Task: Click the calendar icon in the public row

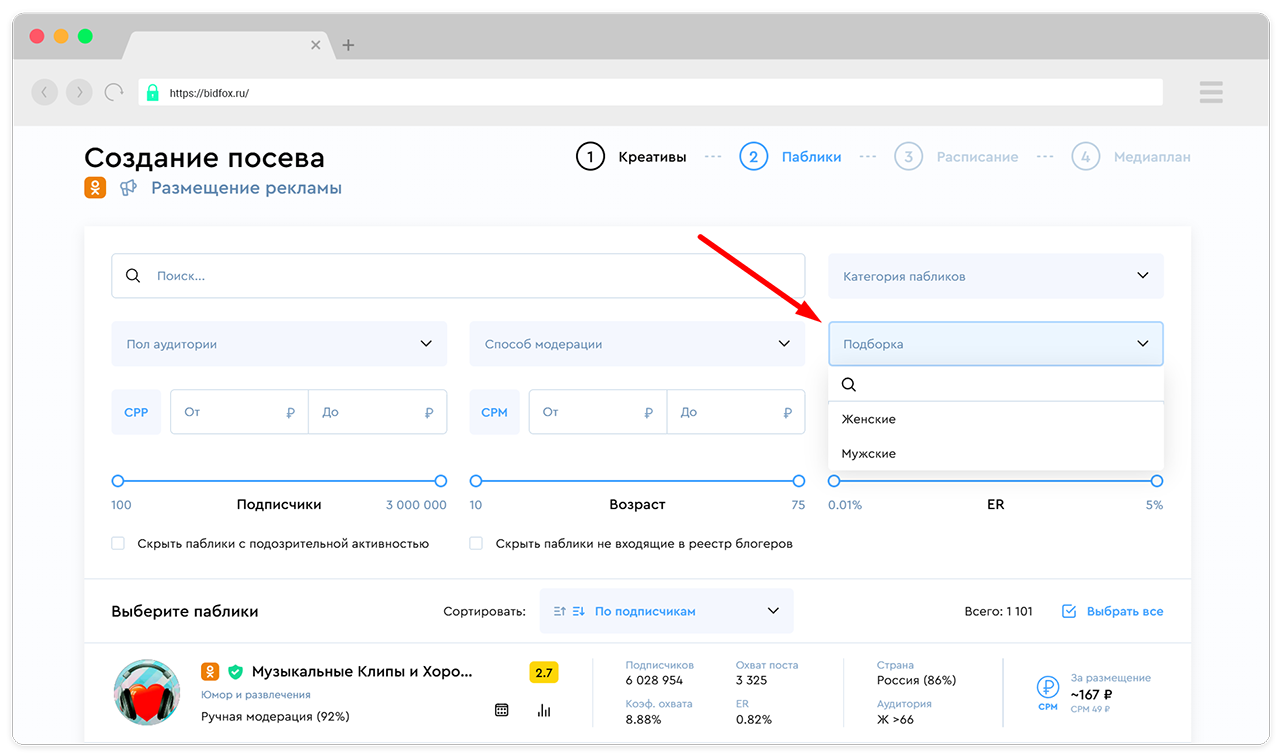Action: click(502, 710)
